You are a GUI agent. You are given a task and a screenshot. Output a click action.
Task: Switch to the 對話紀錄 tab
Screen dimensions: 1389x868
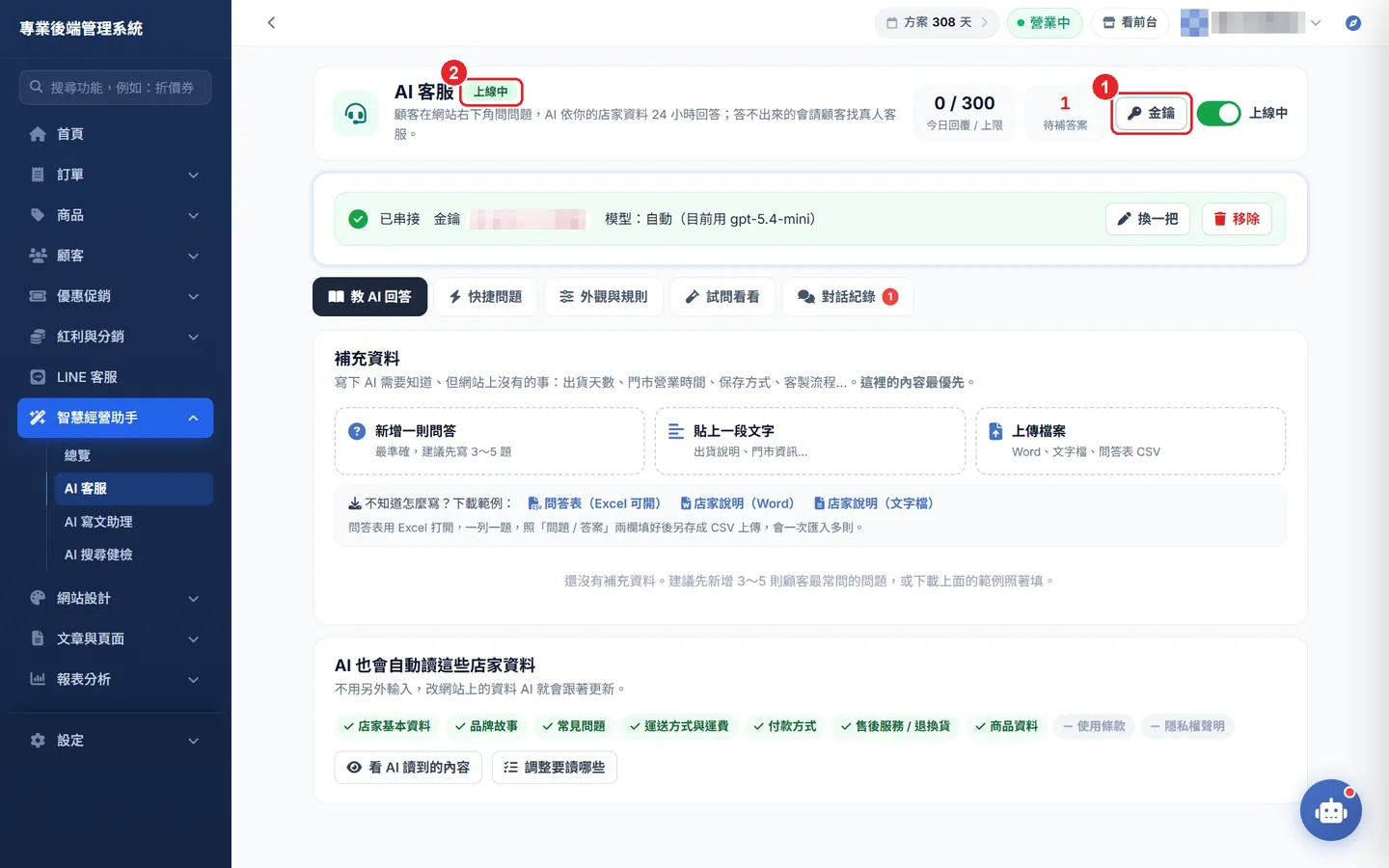[848, 297]
